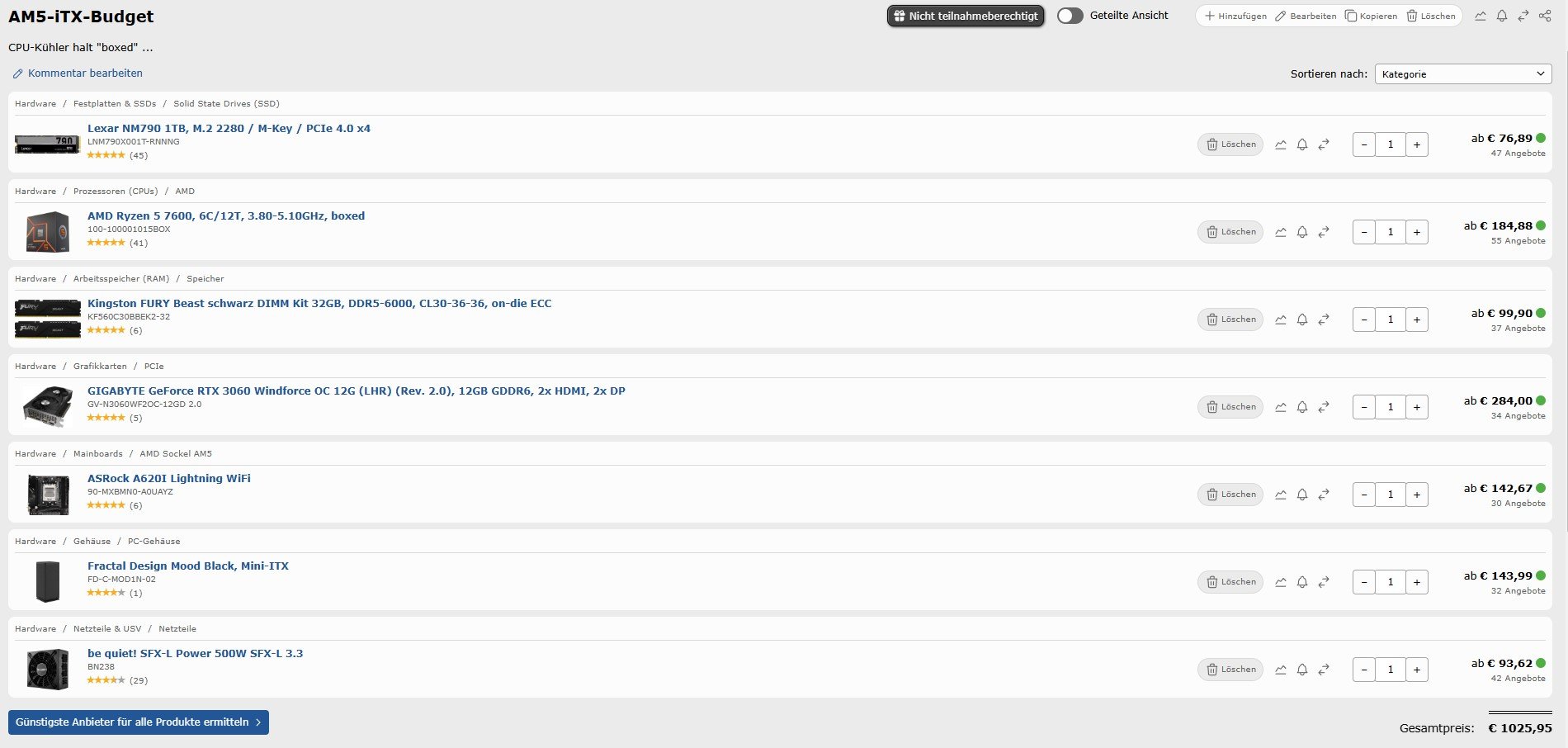This screenshot has height=748, width=1568.
Task: Open Prozessoren (CPUs) breadcrumb category
Action: pyautogui.click(x=116, y=191)
